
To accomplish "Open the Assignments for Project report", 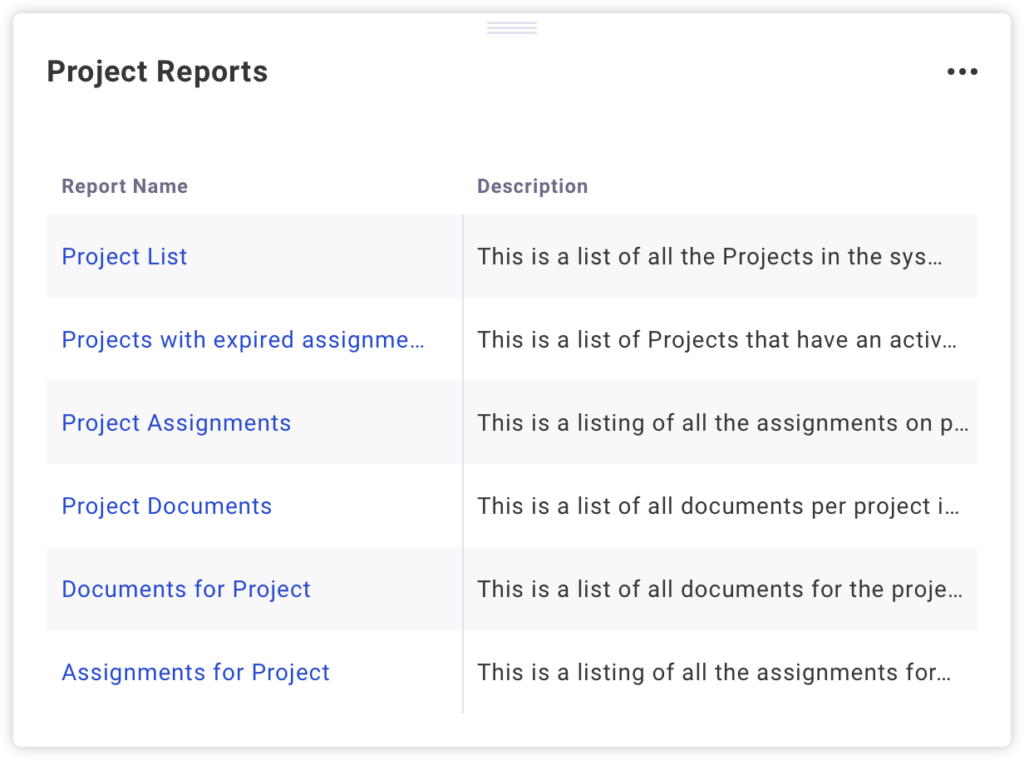I will [196, 672].
